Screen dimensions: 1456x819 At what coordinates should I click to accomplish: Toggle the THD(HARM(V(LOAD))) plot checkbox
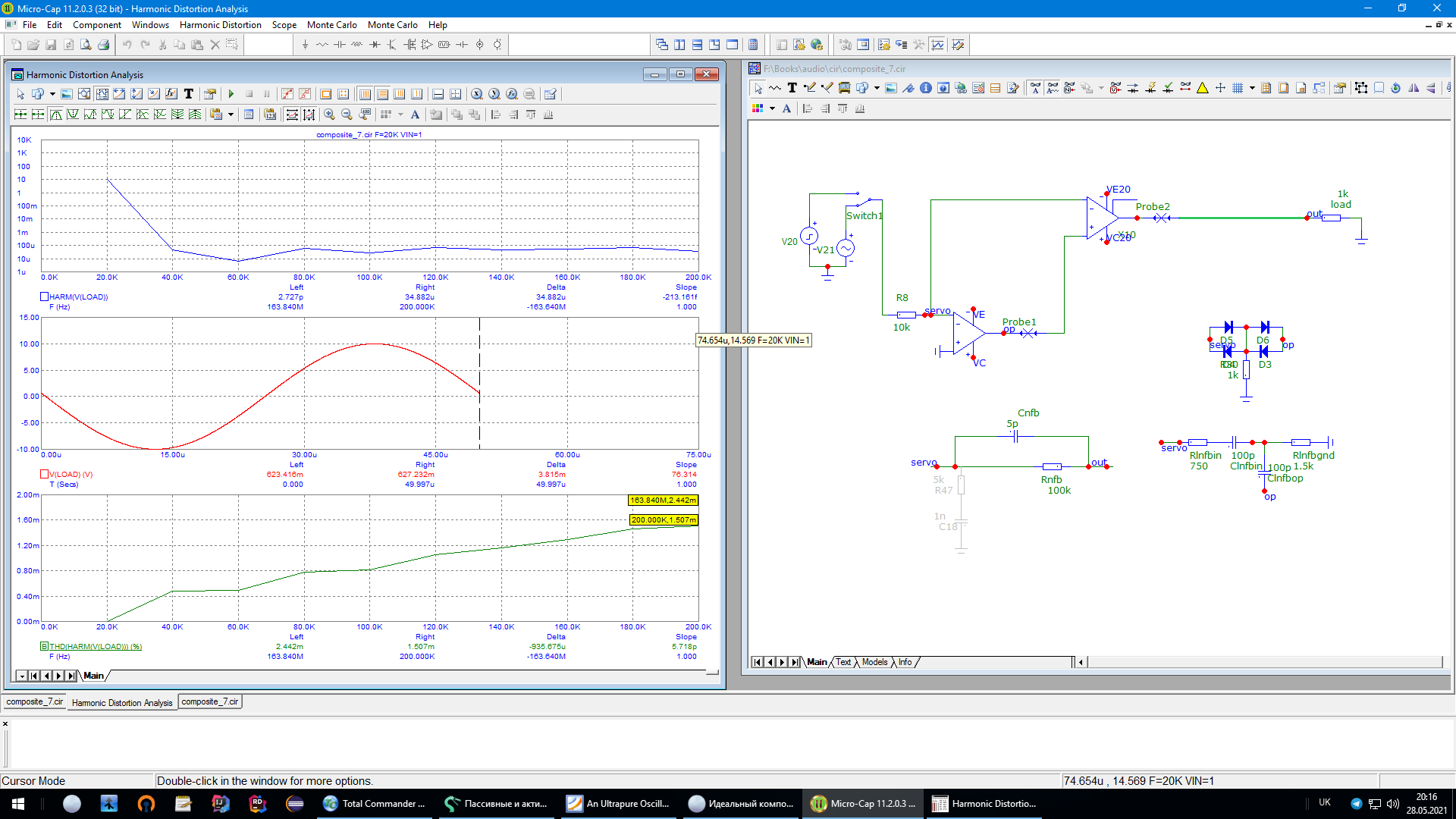coord(44,647)
